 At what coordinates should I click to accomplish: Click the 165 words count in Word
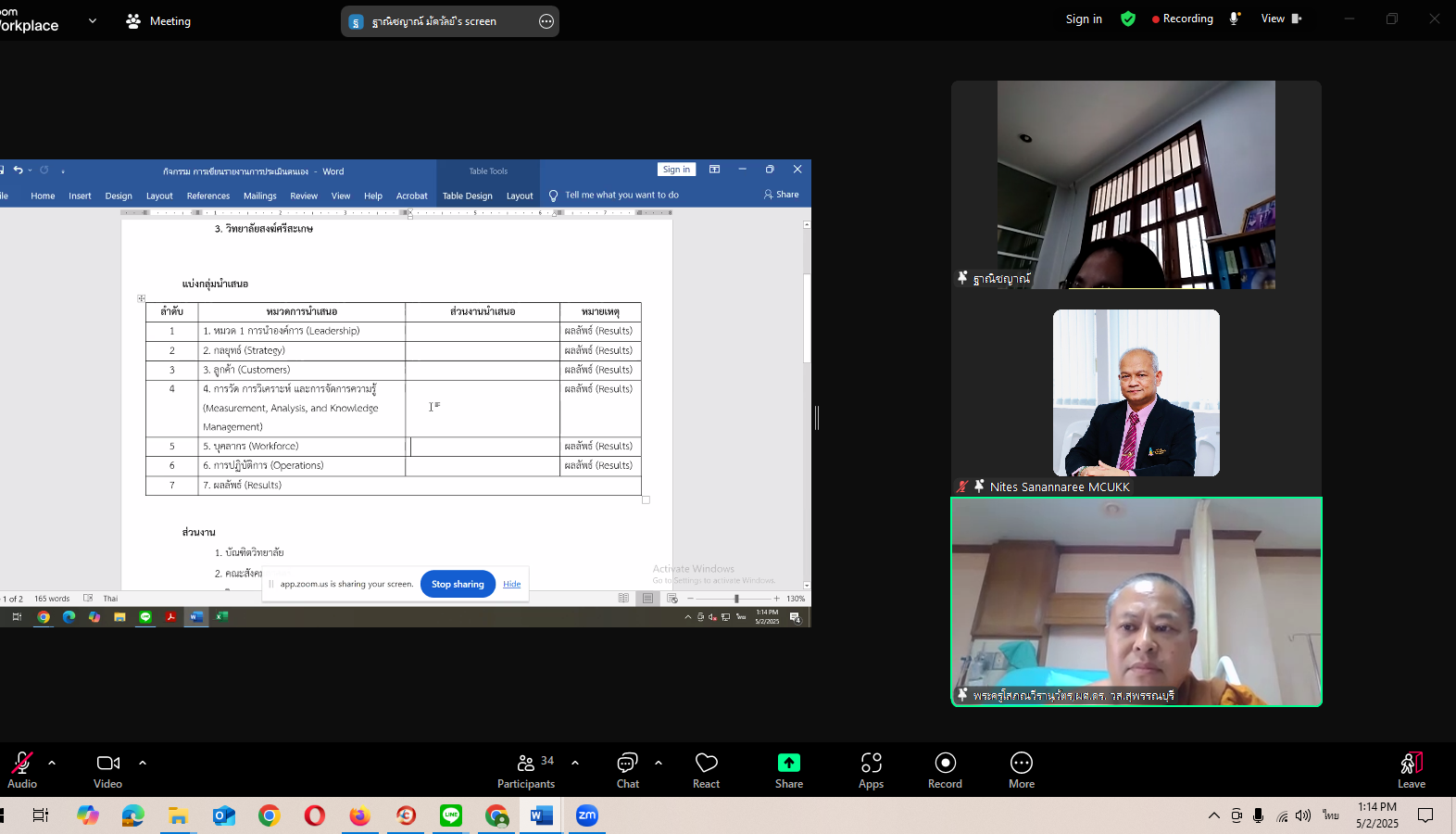click(52, 599)
